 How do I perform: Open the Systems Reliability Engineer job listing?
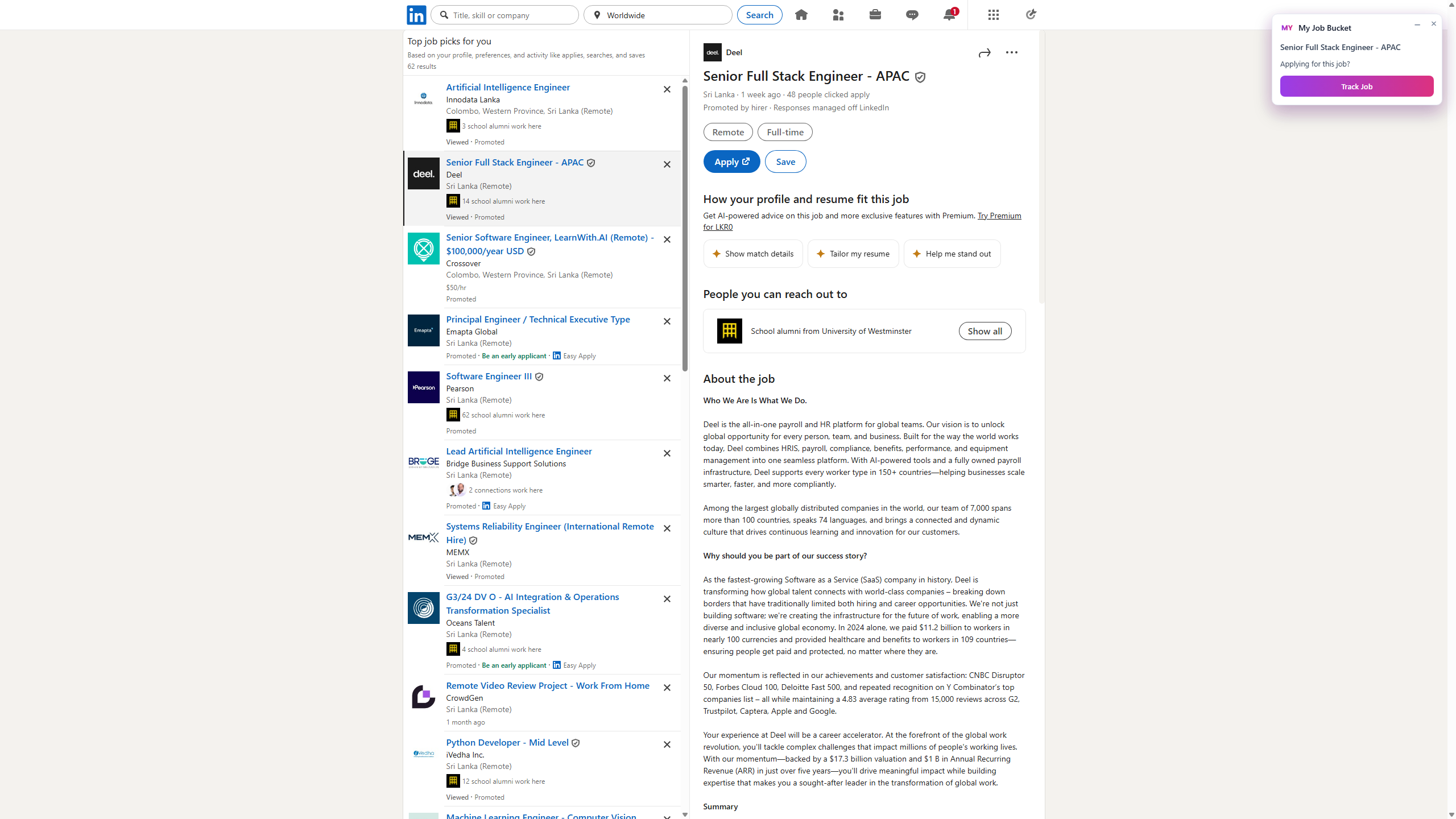tap(550, 533)
